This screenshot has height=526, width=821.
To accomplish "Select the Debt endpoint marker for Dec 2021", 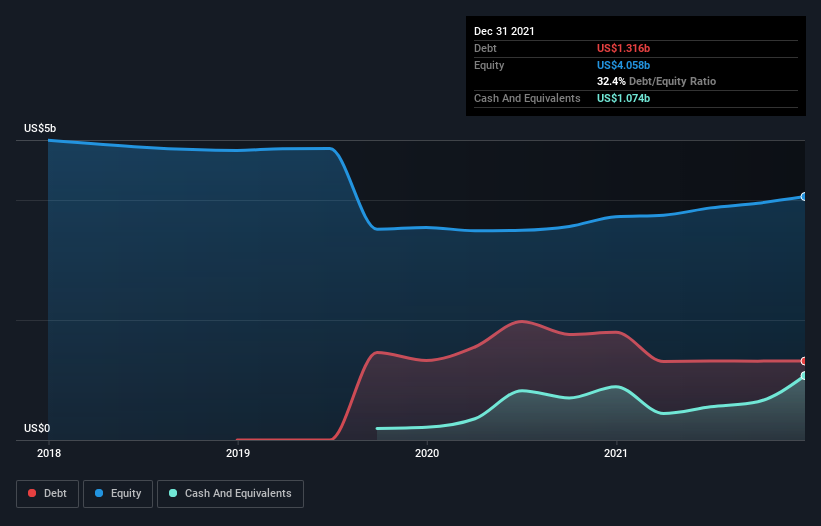I will pyautogui.click(x=804, y=361).
